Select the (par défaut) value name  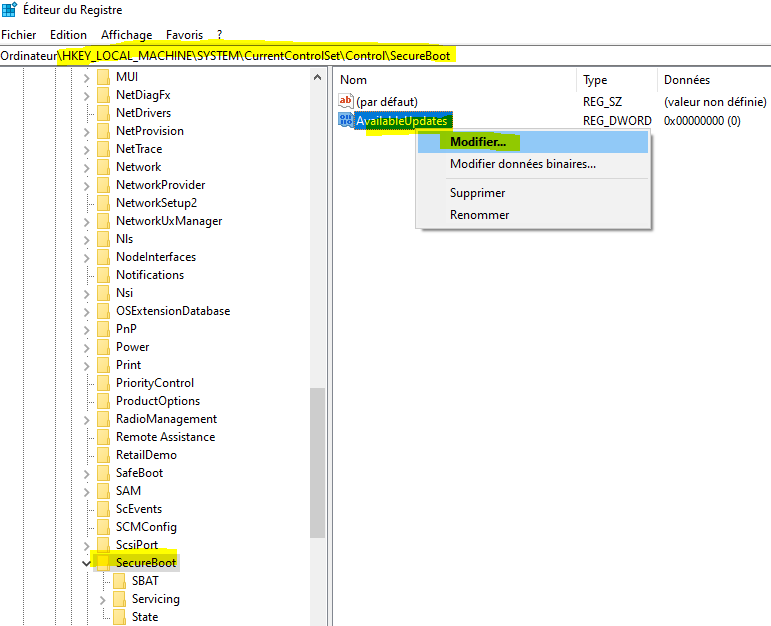click(x=387, y=102)
